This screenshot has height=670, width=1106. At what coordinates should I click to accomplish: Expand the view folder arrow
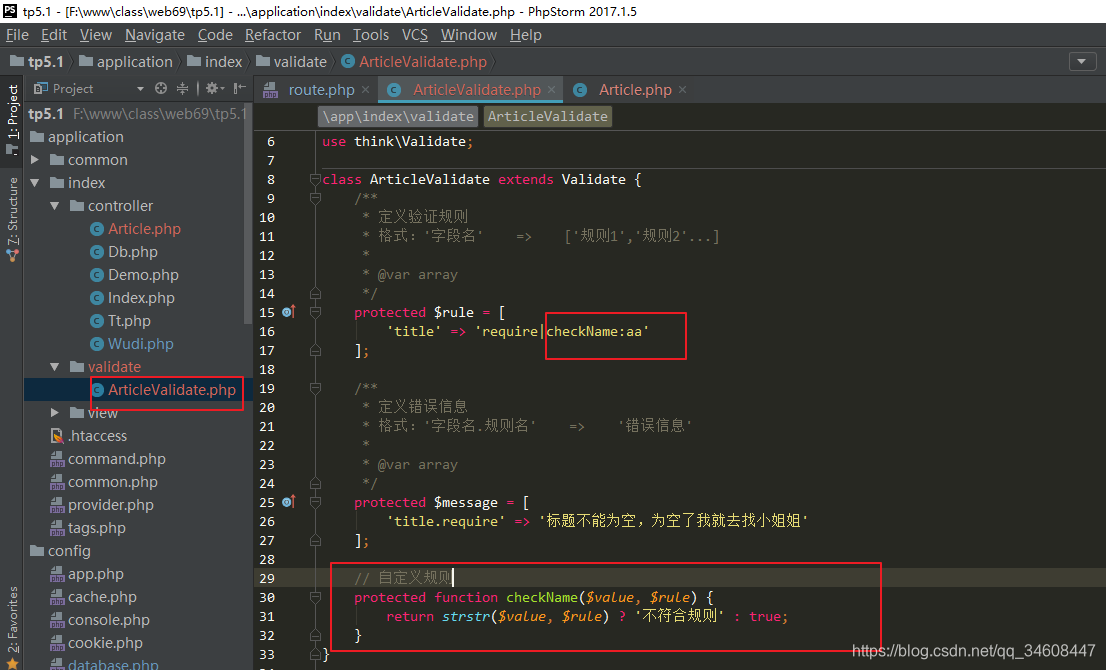pyautogui.click(x=55, y=413)
